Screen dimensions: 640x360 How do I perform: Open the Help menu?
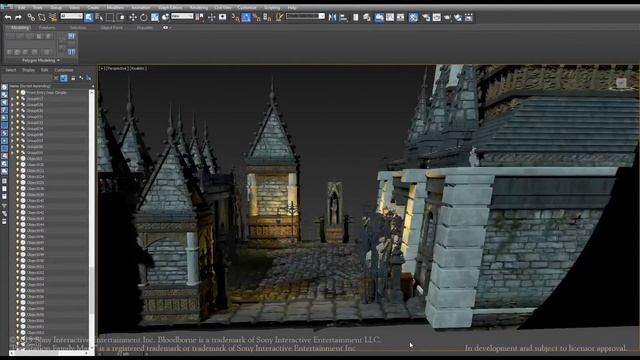pos(291,7)
